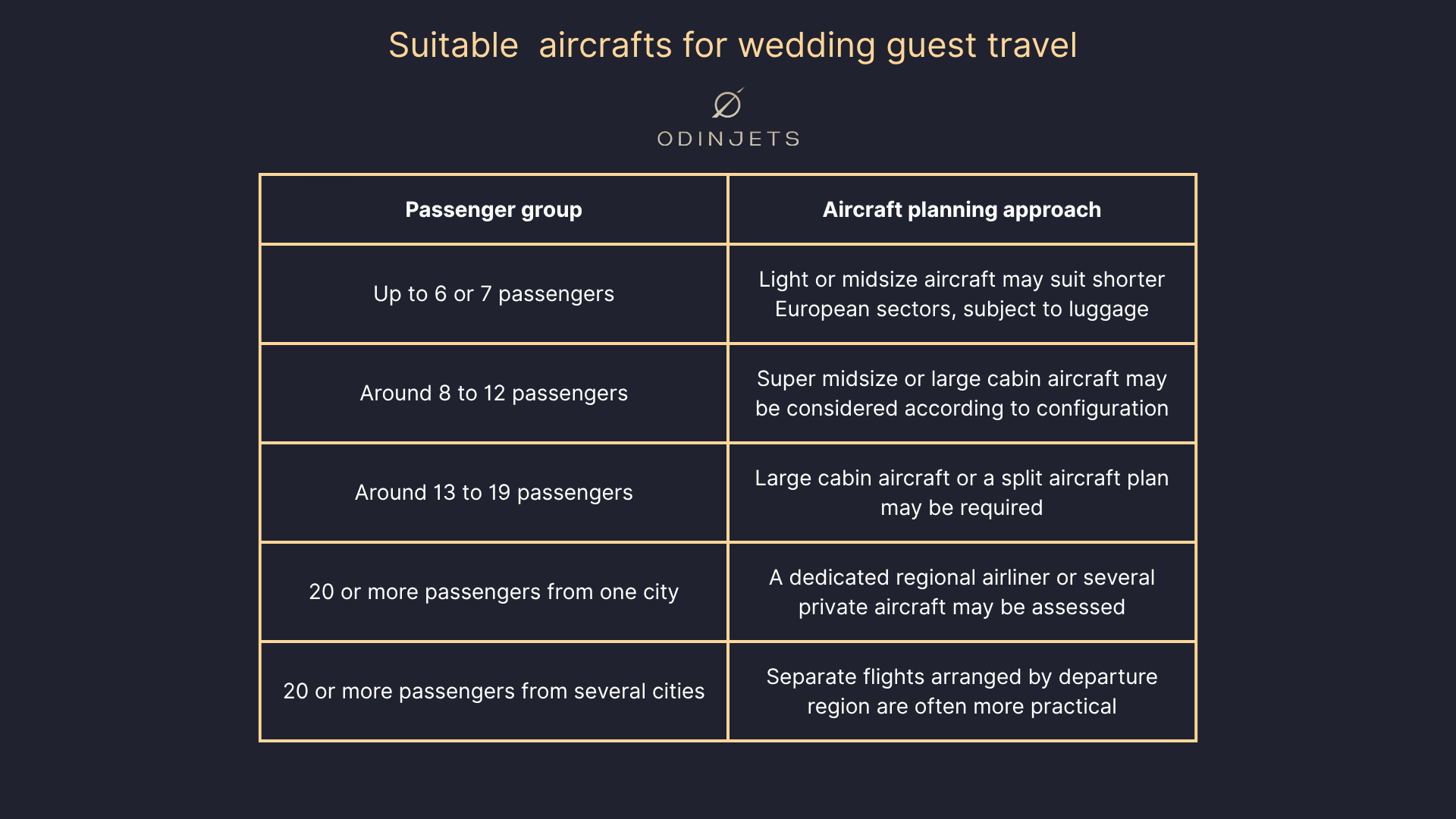This screenshot has height=819, width=1456.
Task: Click 'private aircraft may be assessed' line
Action: tap(962, 607)
